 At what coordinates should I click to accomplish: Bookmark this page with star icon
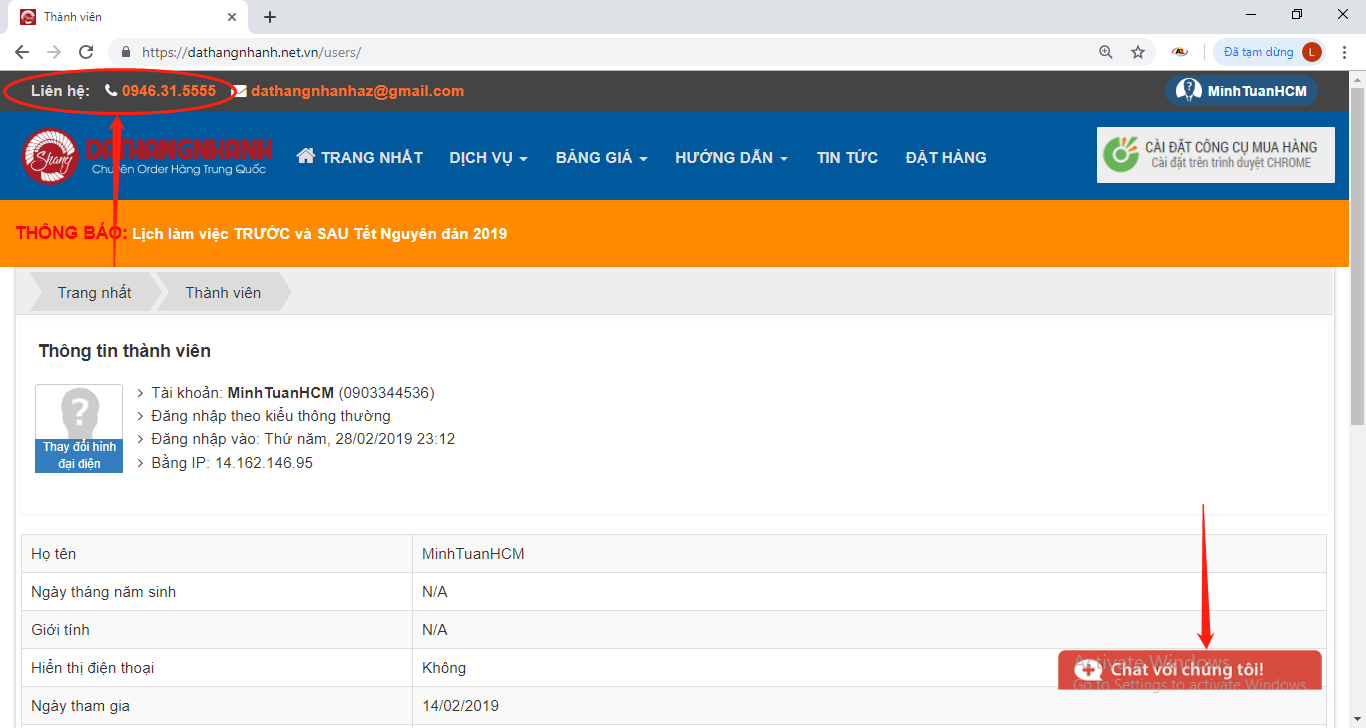pos(1137,52)
